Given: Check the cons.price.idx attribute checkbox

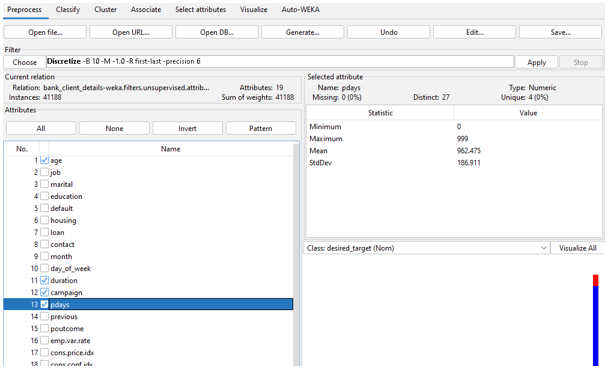Looking at the screenshot, I should pyautogui.click(x=44, y=352).
